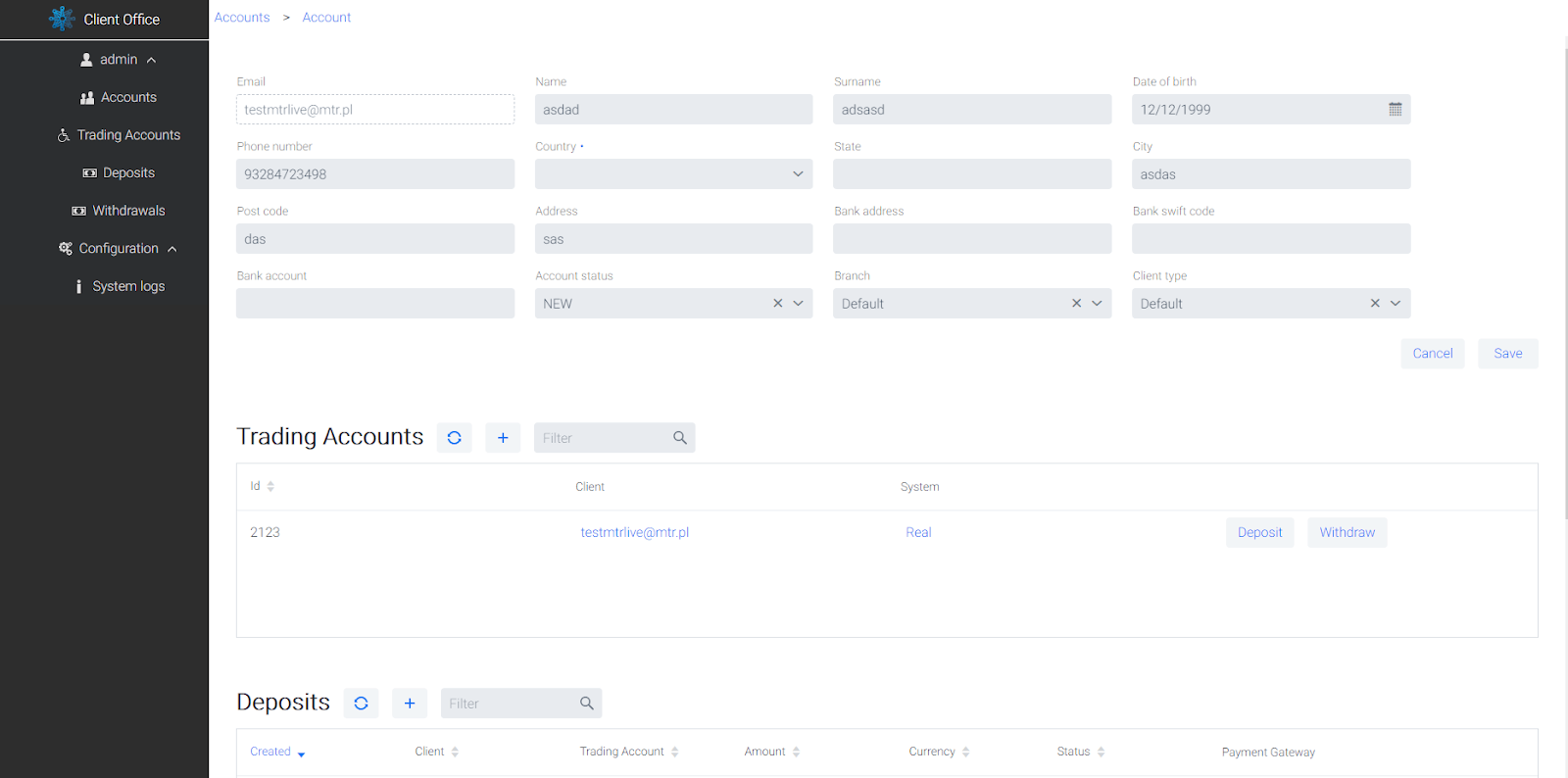
Task: Expand the Account status dropdown arrow
Action: click(799, 304)
